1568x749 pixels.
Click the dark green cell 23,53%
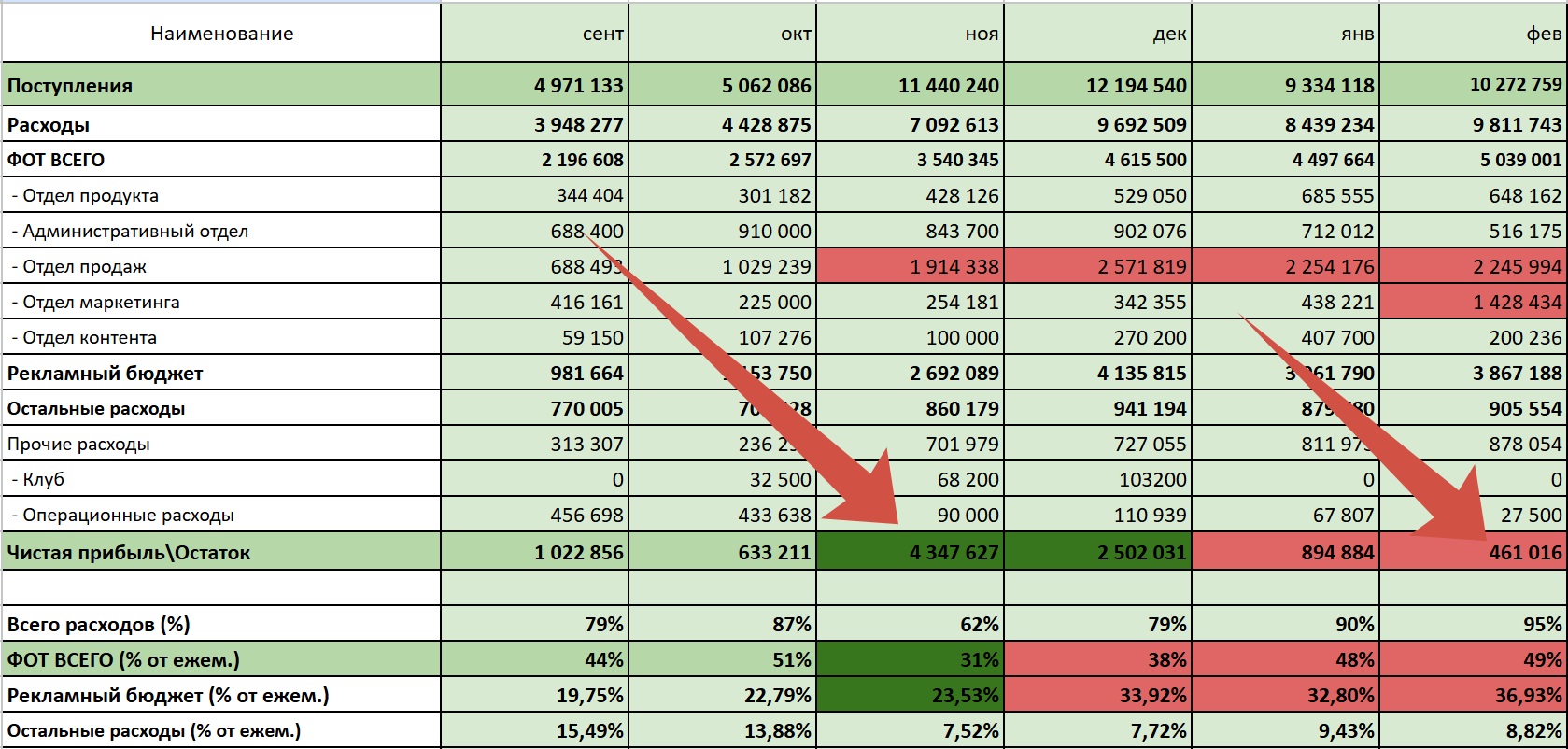pyautogui.click(x=911, y=695)
